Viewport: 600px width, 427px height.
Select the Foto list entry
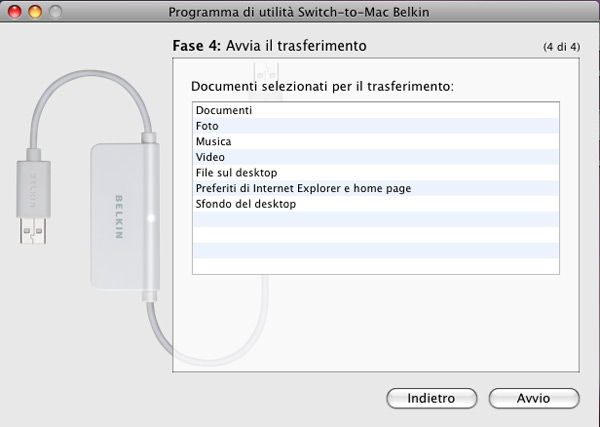(207, 126)
